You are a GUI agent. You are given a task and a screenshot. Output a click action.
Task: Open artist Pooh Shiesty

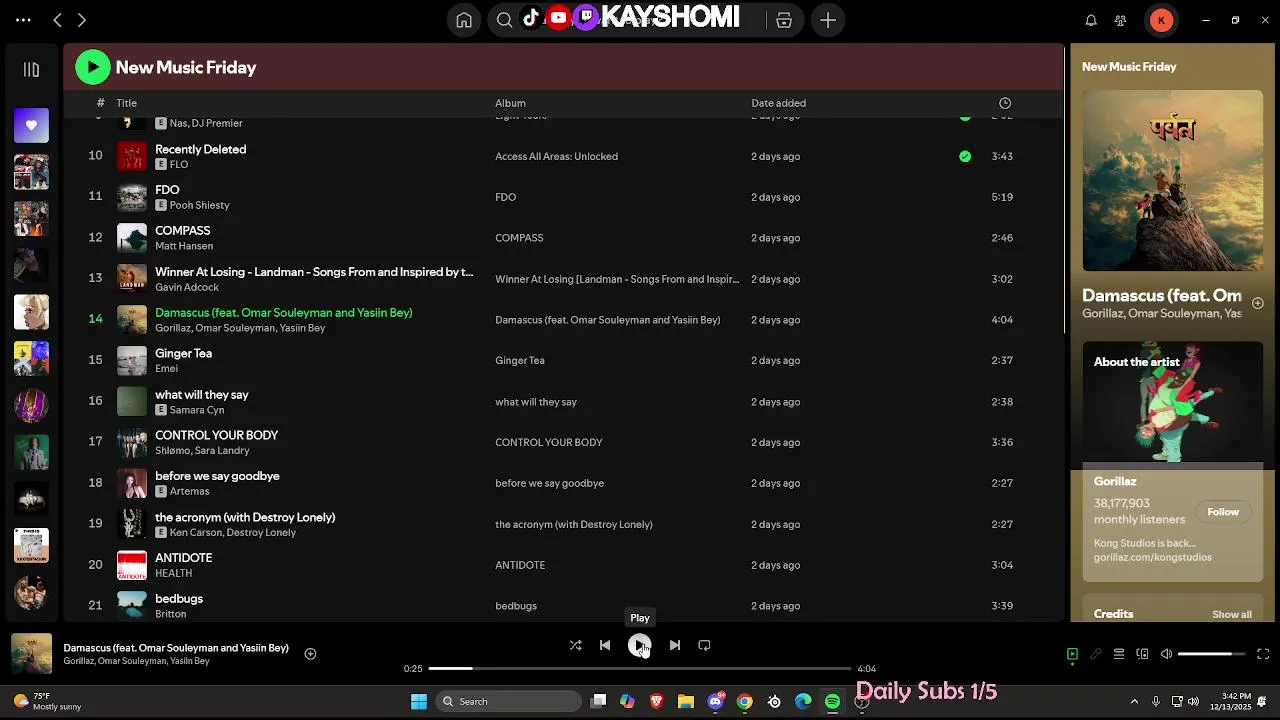[x=199, y=205]
